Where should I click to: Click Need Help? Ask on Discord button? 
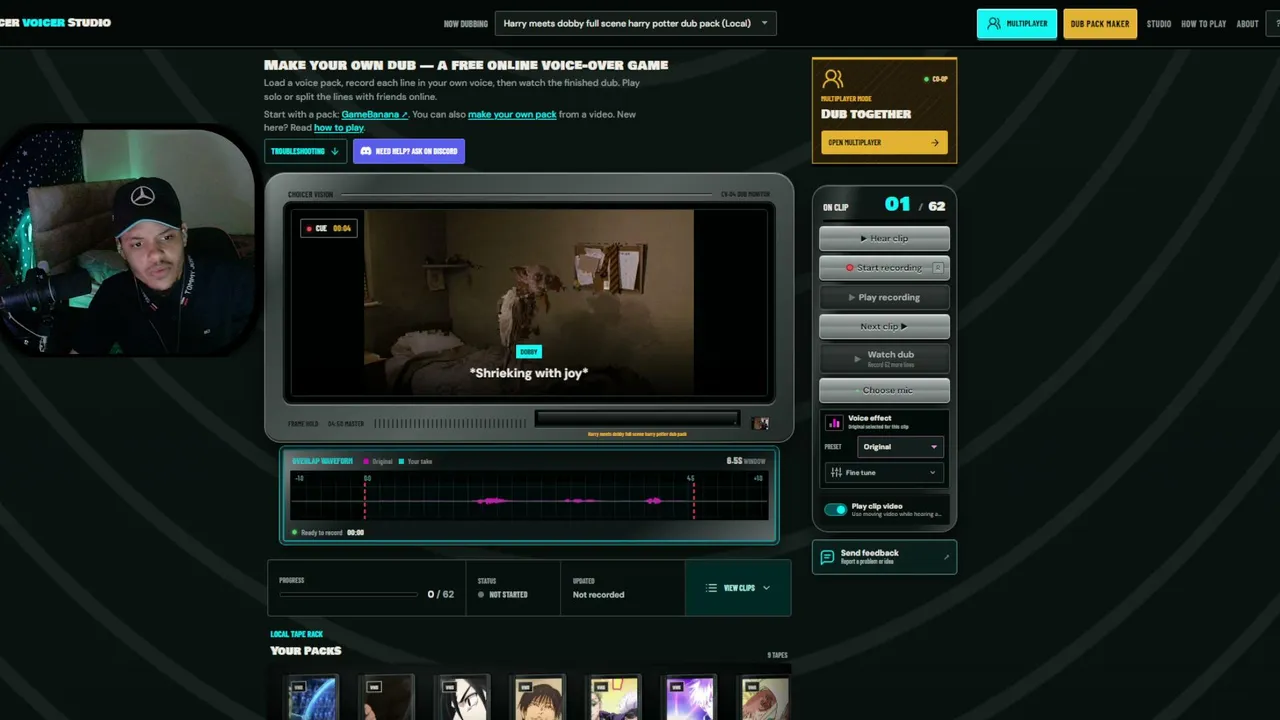click(409, 151)
